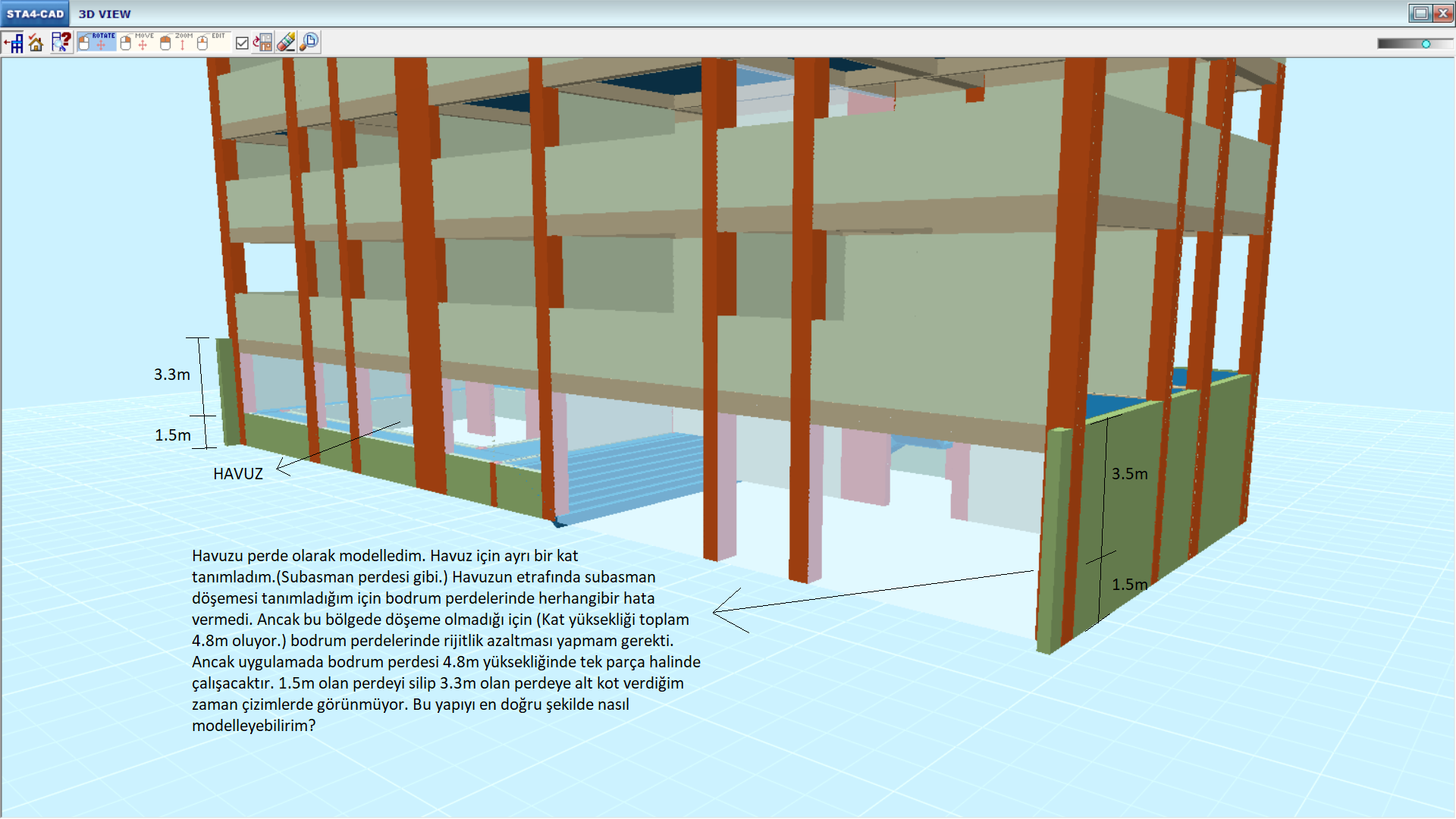
Task: Select the ROTATE mouse mode
Action: tap(97, 42)
